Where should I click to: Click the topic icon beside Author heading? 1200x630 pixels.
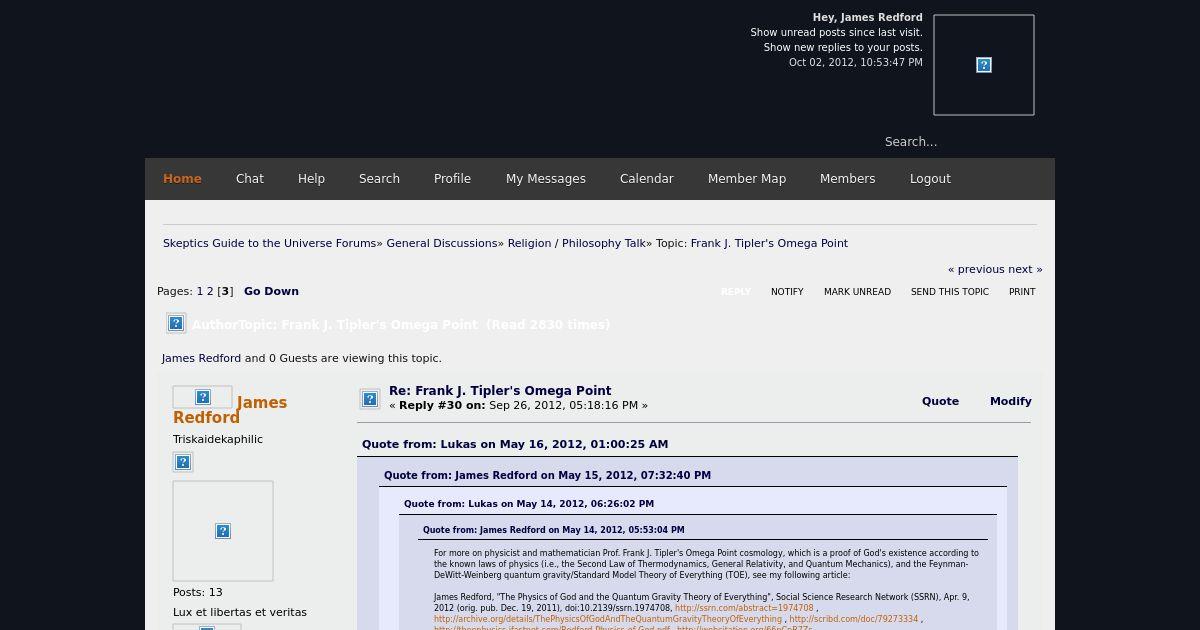coord(176,323)
